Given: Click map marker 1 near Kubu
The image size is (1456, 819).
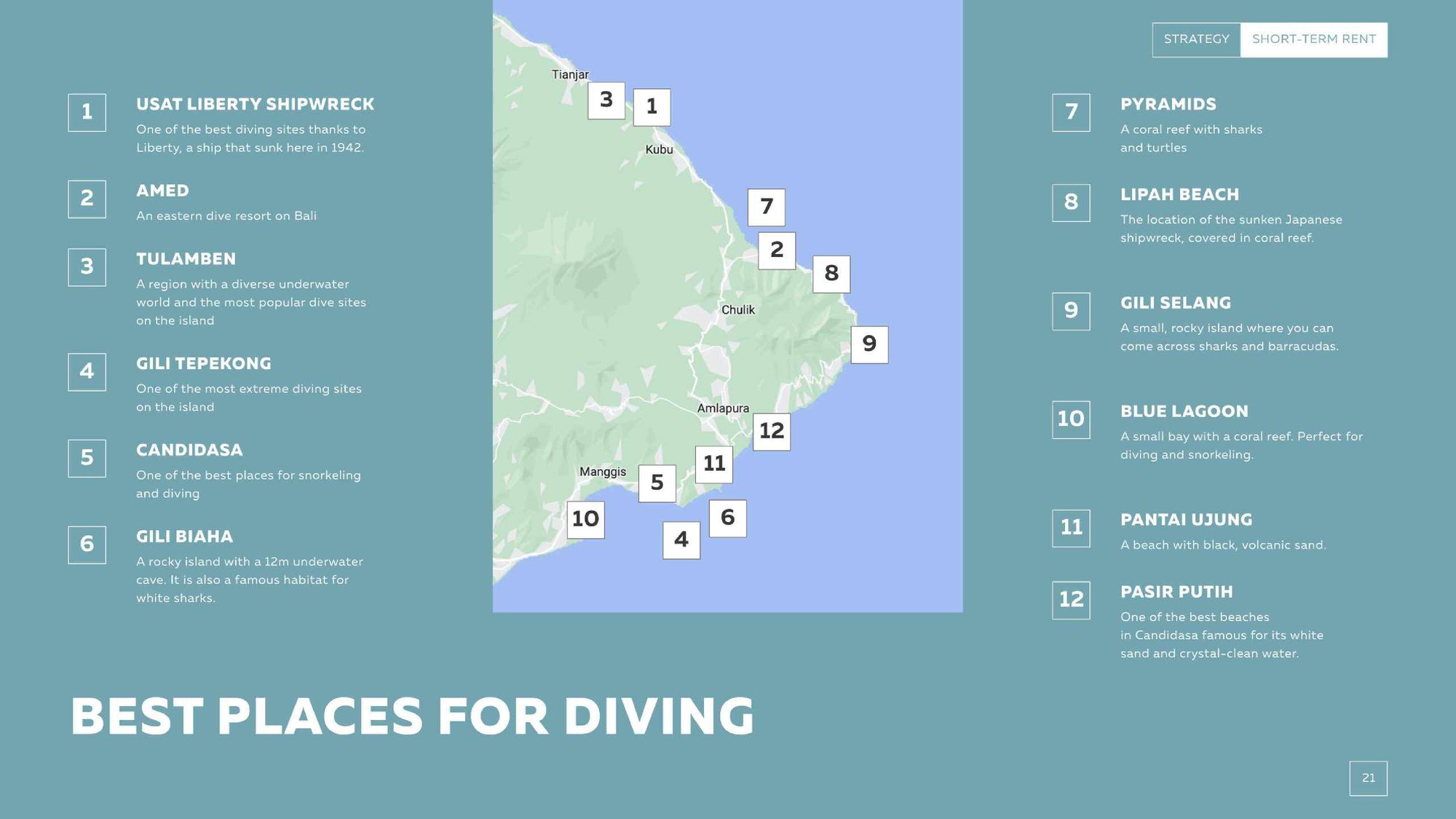Looking at the screenshot, I should click(652, 107).
